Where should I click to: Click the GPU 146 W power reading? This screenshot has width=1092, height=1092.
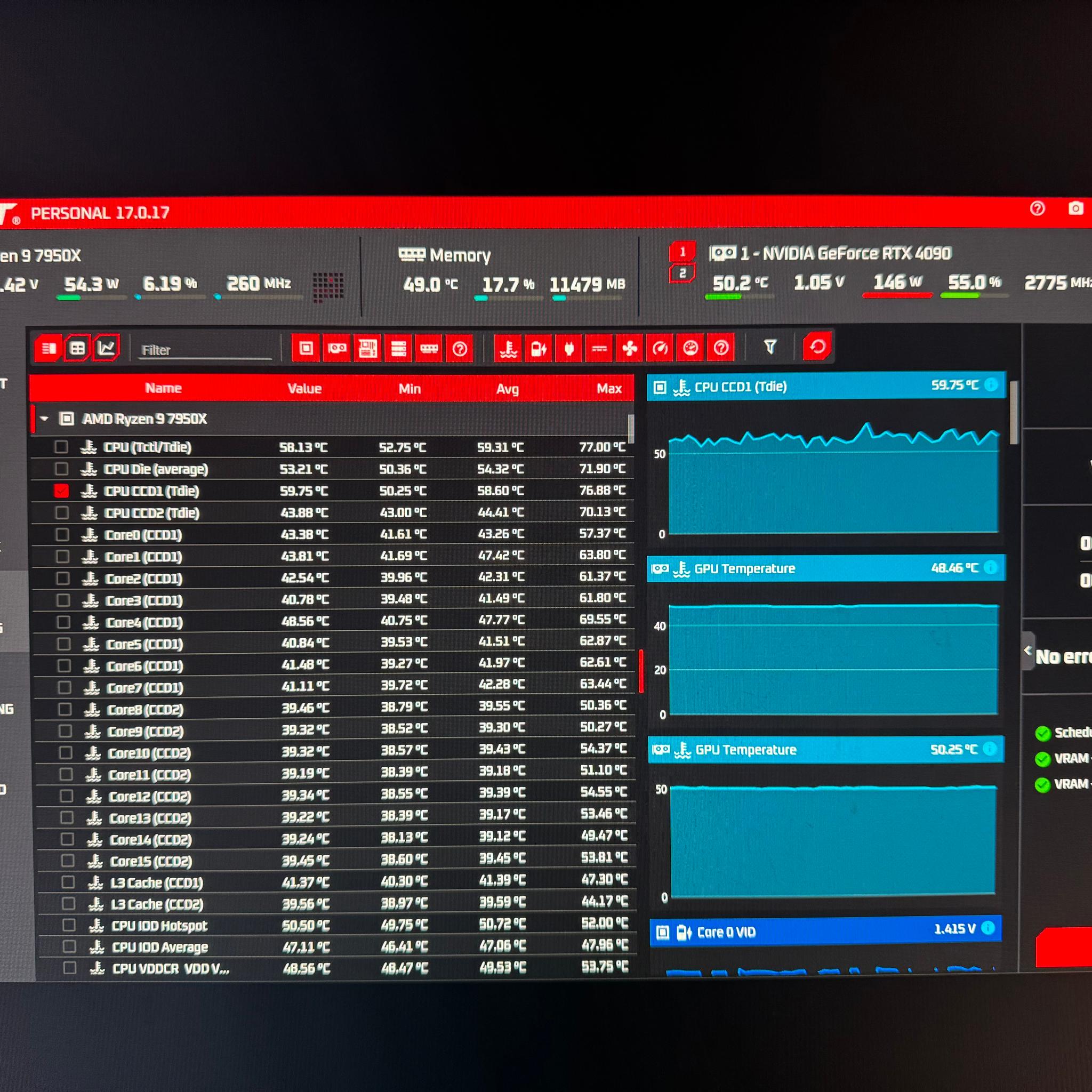click(897, 282)
